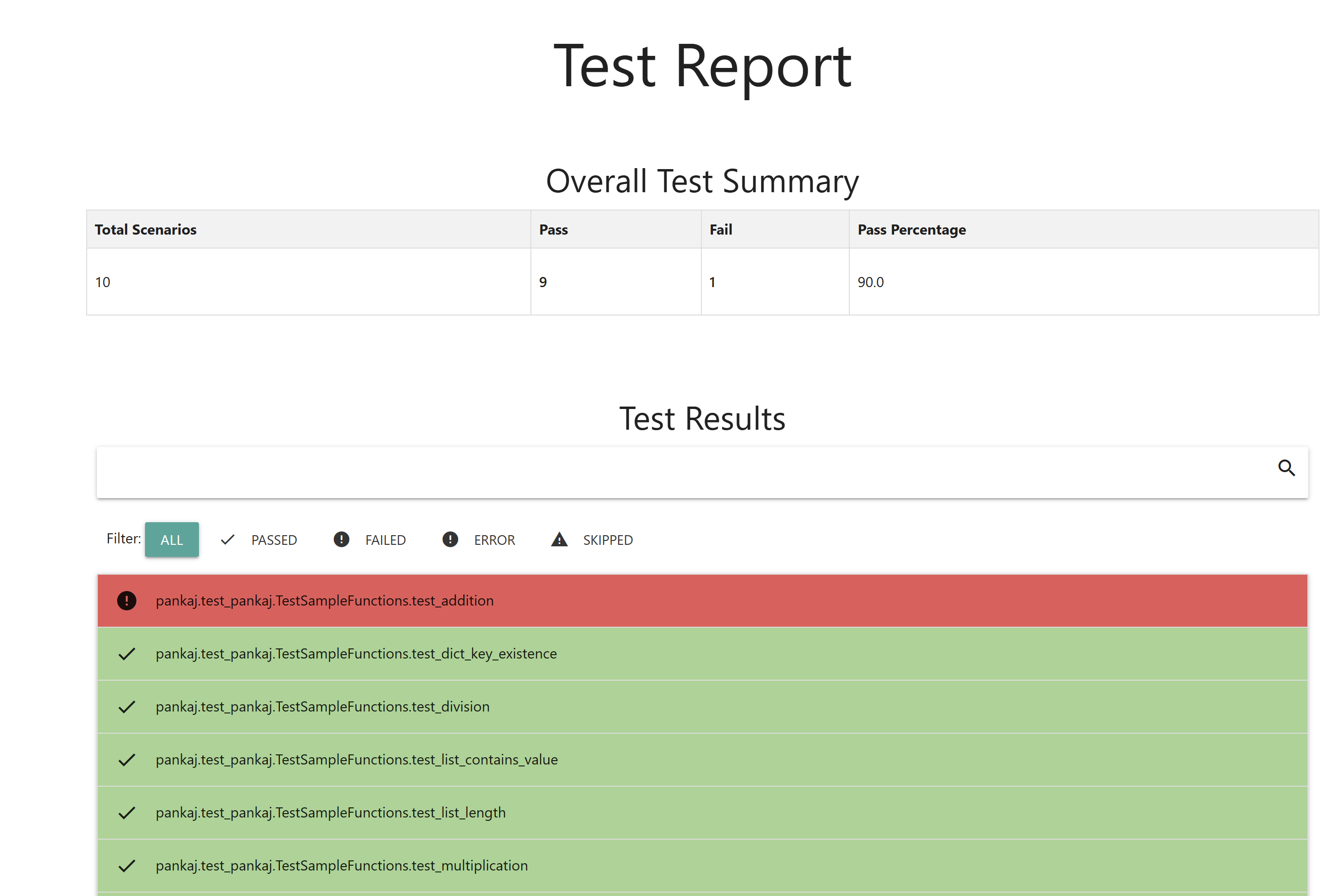Click the checkmark icon beside test_list_length

click(x=126, y=813)
